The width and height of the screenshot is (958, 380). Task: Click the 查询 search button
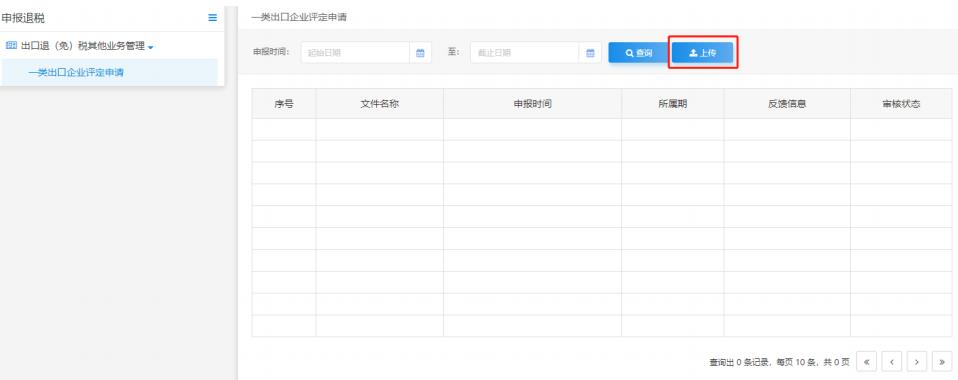coord(638,53)
